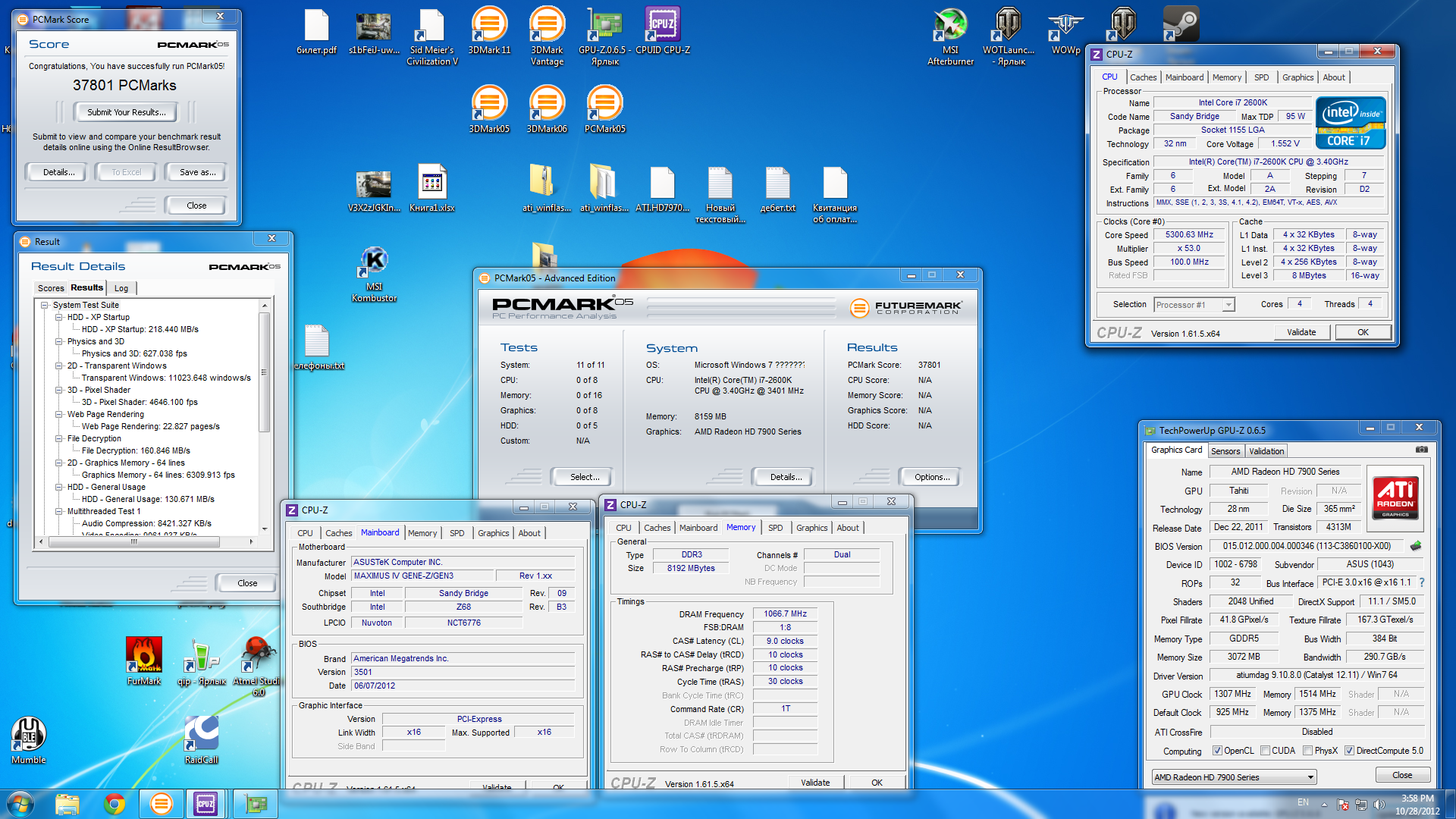Image resolution: width=1456 pixels, height=819 pixels.
Task: Open the Validation tab in GPU-Z
Action: [x=1266, y=451]
